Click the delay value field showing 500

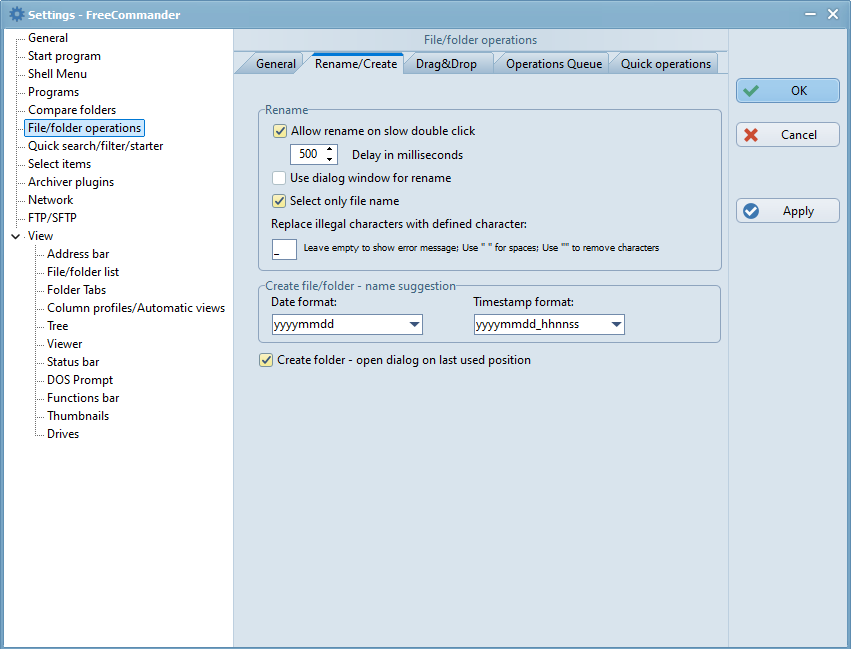[x=308, y=154]
